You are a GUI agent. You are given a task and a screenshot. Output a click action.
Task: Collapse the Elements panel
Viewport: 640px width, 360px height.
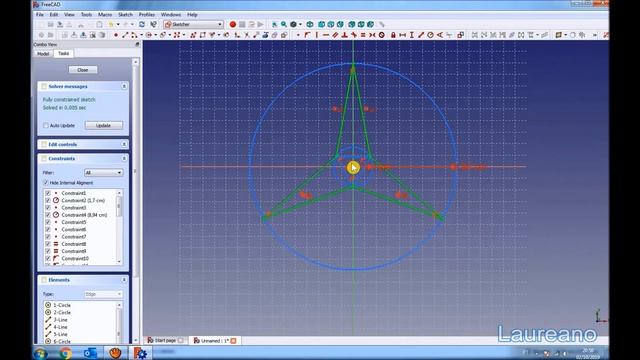(124, 280)
